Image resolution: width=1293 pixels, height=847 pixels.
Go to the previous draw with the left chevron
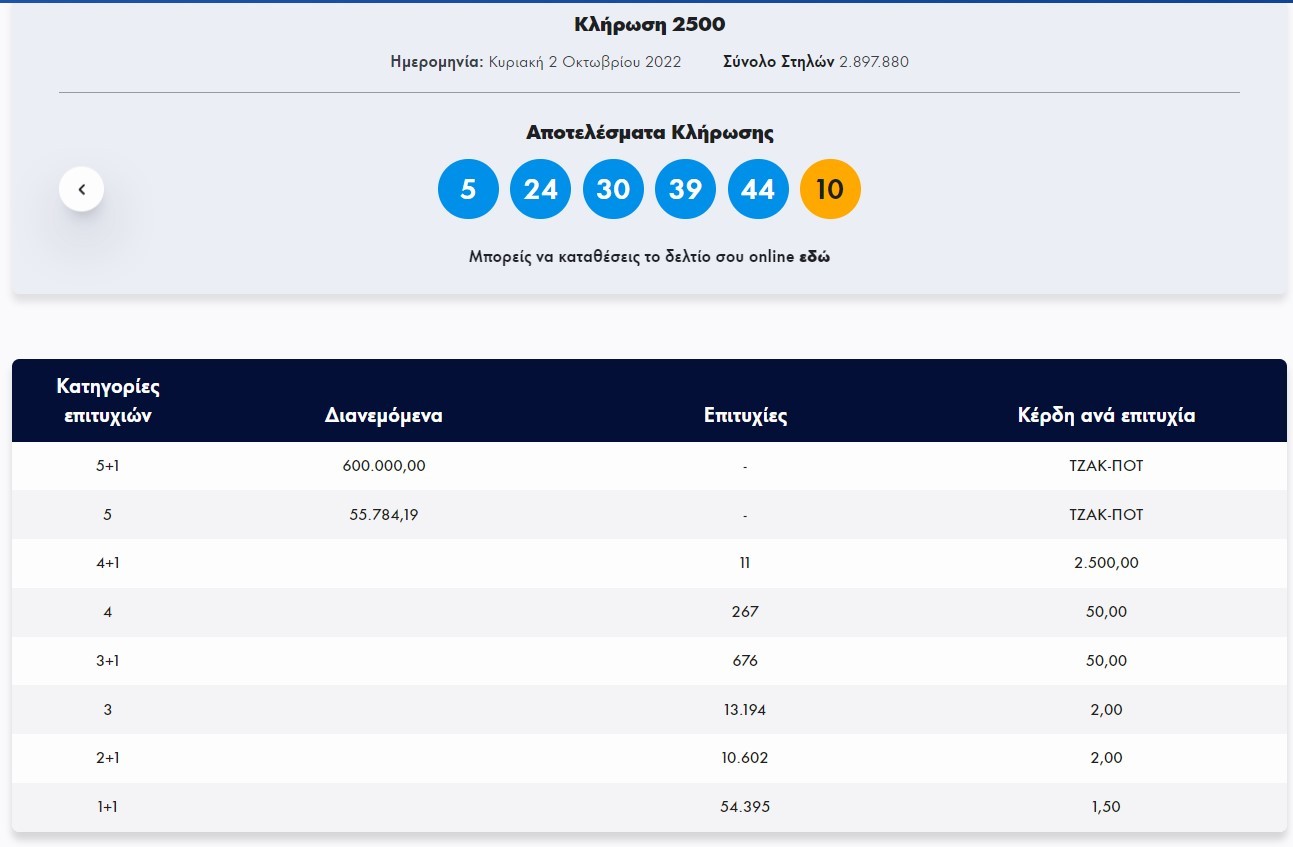81,189
